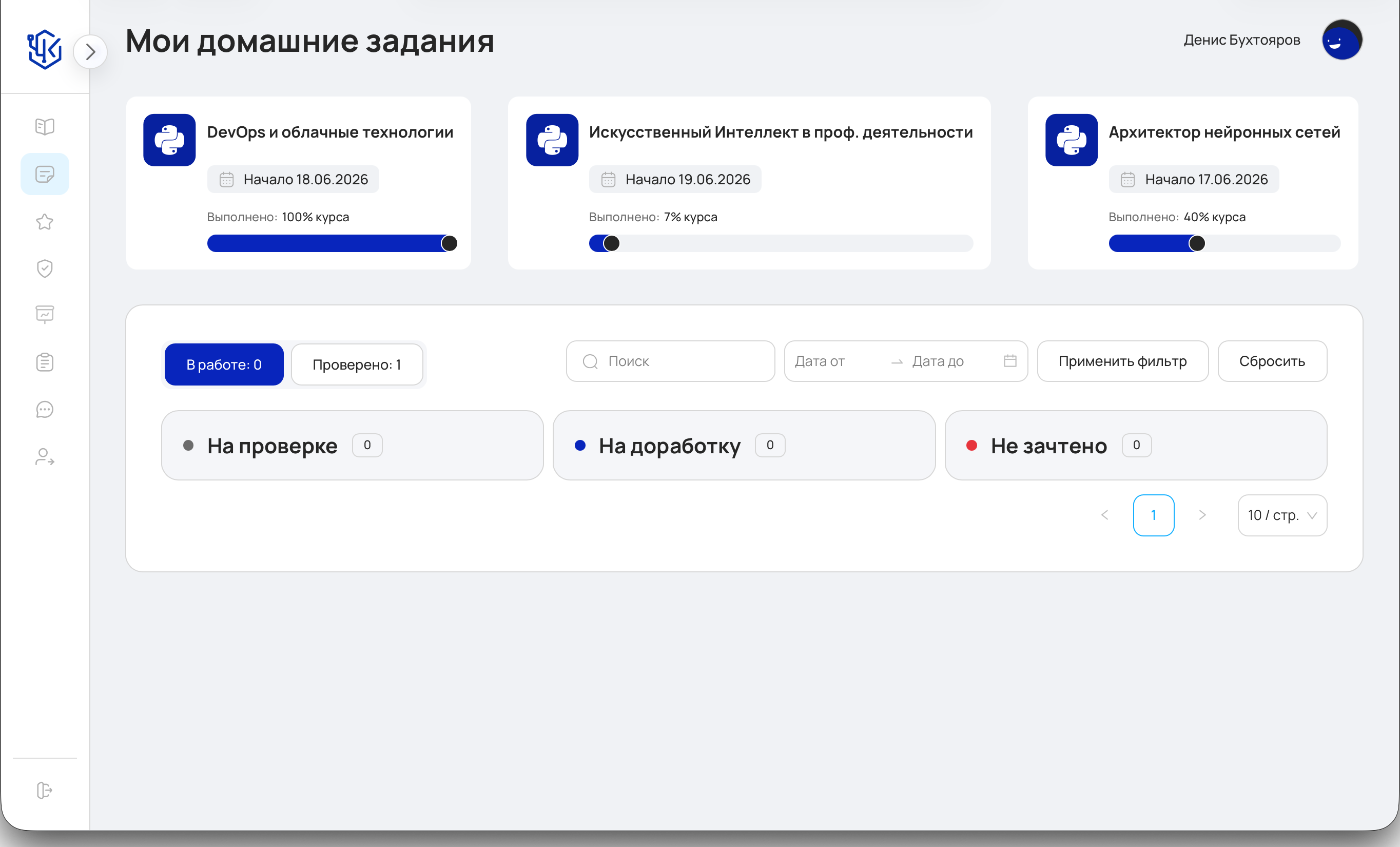Go to previous page arrow
Viewport: 1400px width, 847px height.
(1104, 515)
